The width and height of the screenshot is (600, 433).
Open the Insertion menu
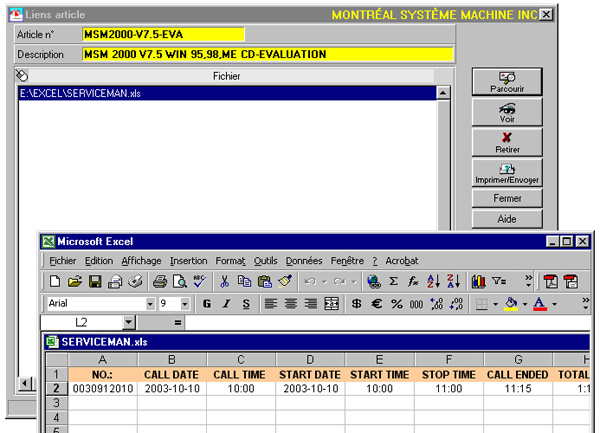(188, 261)
